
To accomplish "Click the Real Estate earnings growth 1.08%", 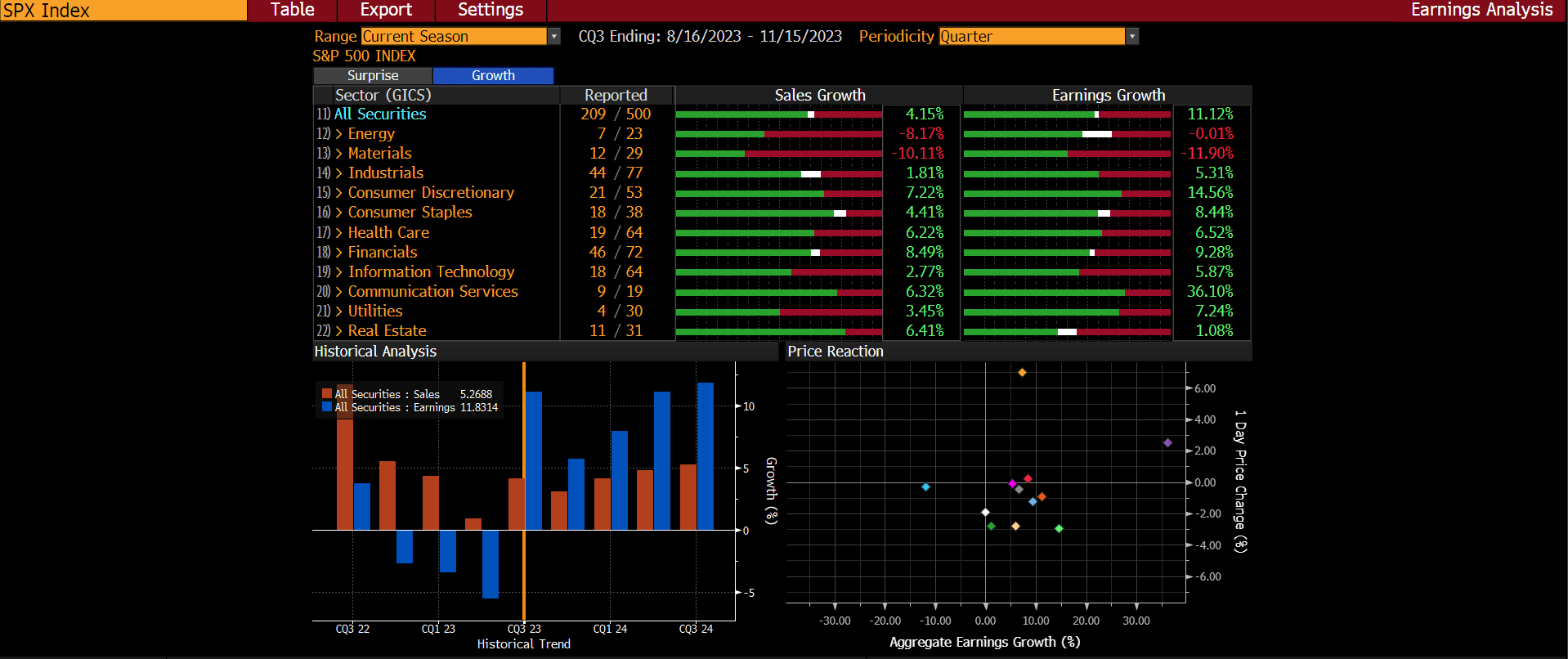I will pyautogui.click(x=1214, y=330).
